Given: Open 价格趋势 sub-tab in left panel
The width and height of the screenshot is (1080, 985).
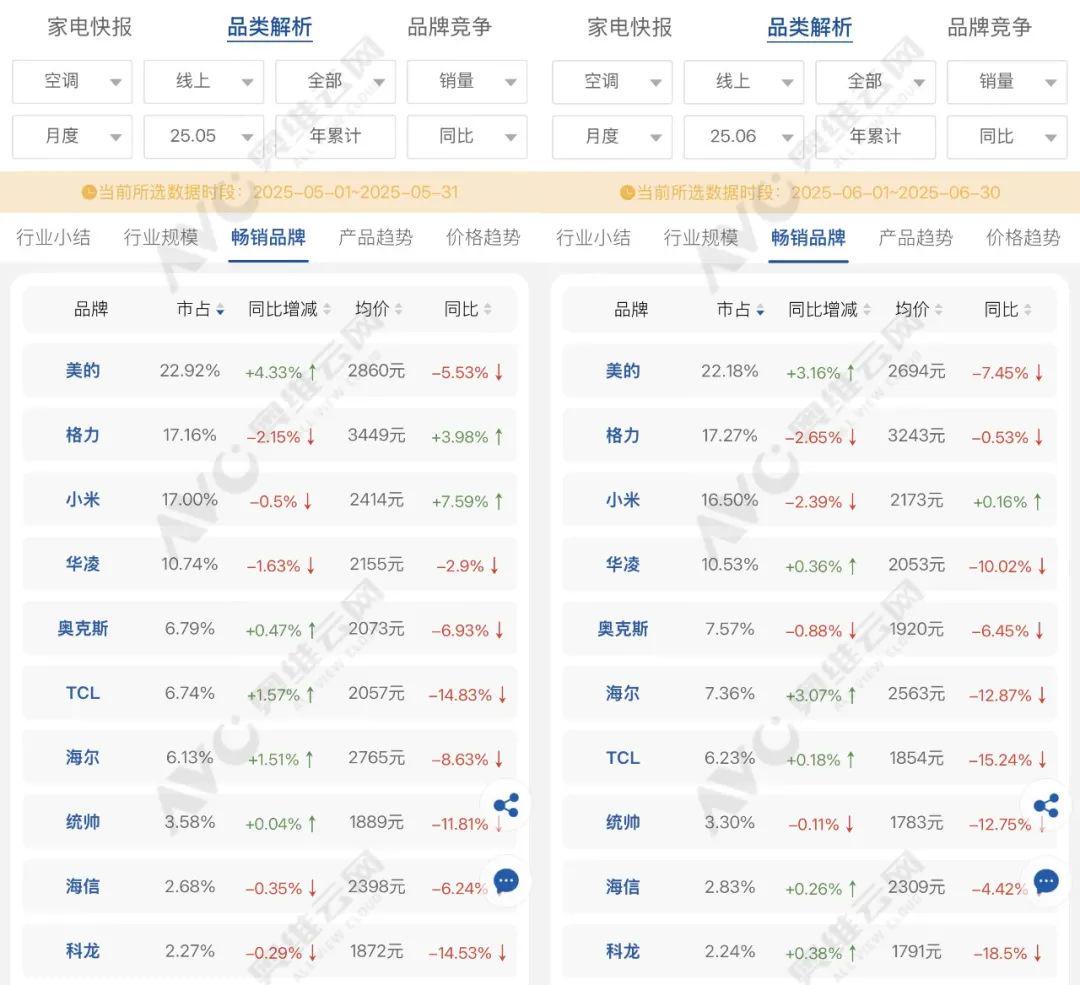Looking at the screenshot, I should pyautogui.click(x=483, y=238).
